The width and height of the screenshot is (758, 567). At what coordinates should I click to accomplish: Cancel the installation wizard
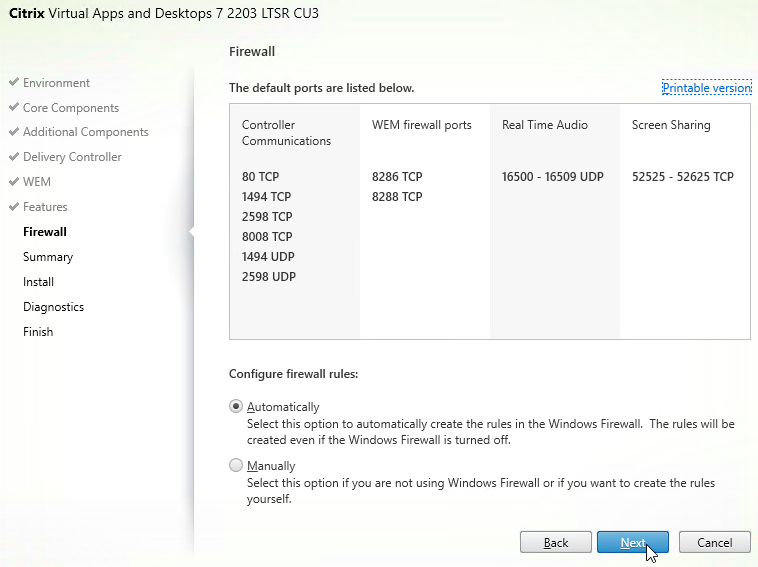714,542
